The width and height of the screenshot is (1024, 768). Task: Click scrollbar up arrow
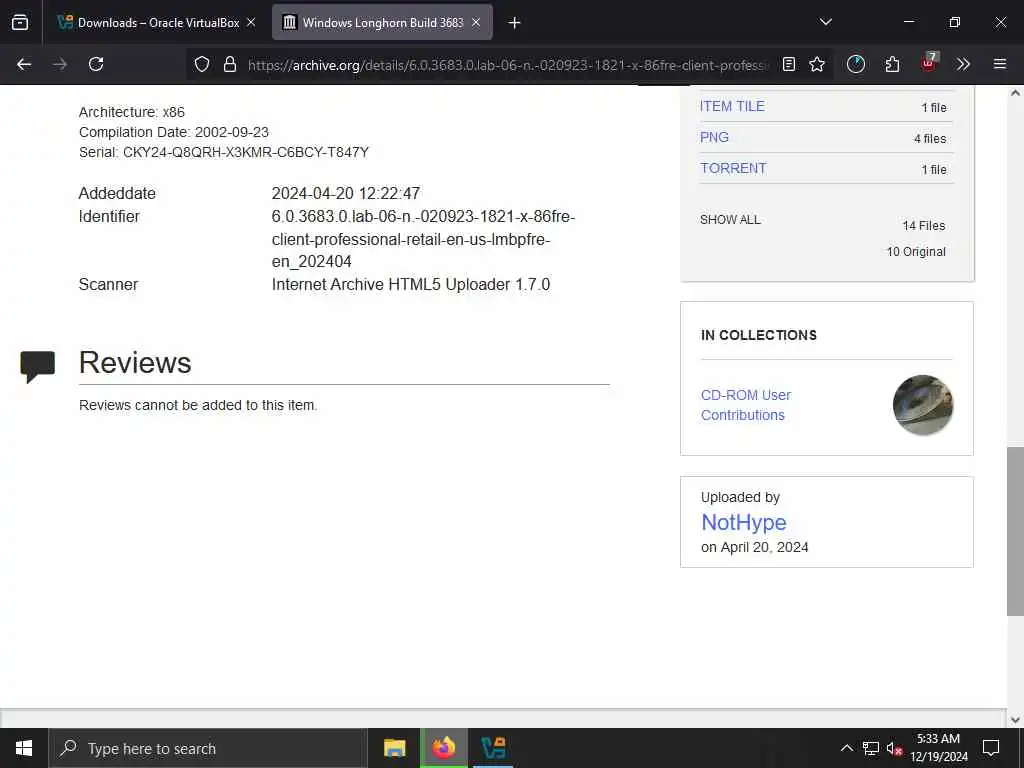point(1015,93)
